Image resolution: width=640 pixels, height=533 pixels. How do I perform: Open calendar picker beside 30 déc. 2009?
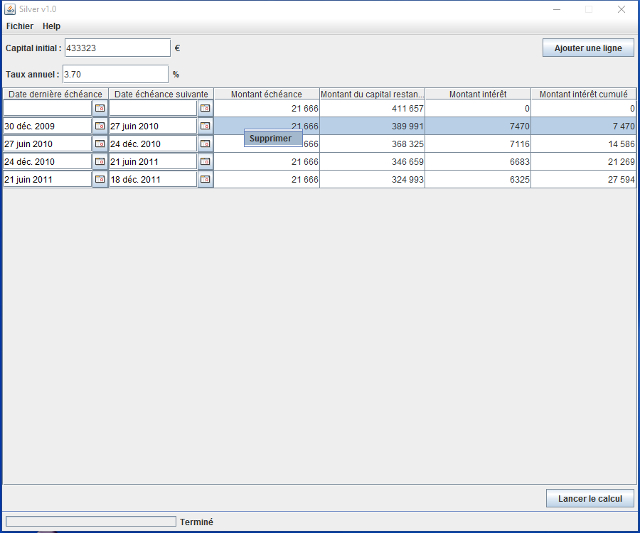[x=100, y=126]
